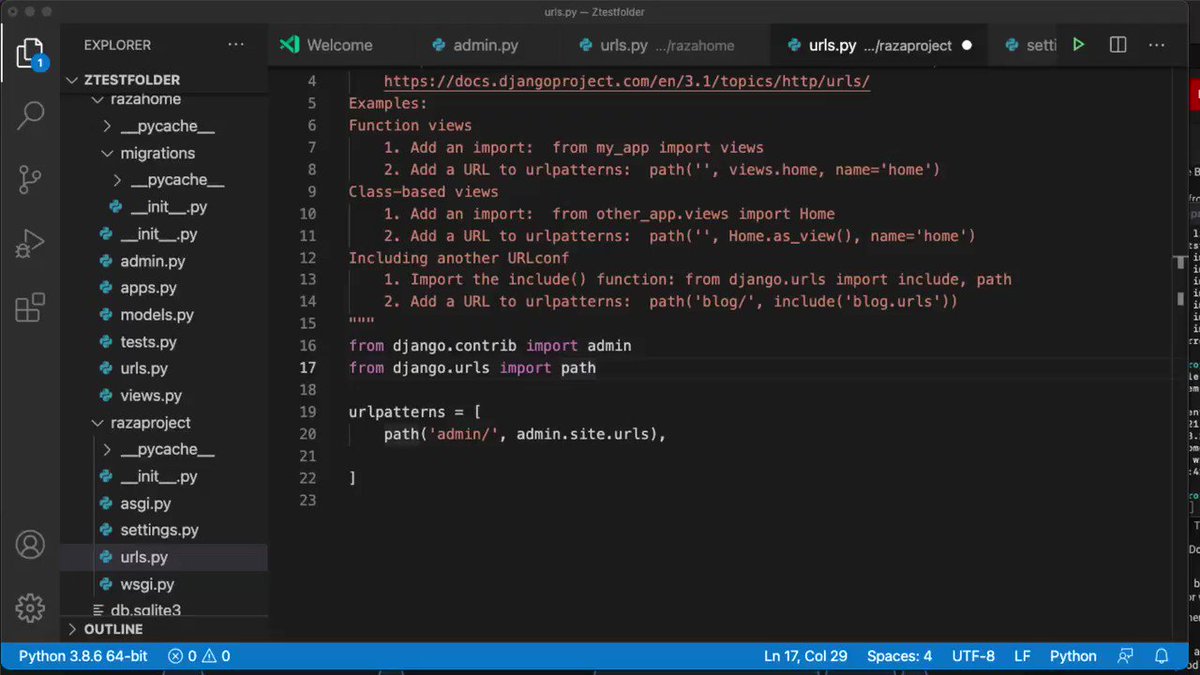This screenshot has width=1200, height=675.
Task: Open the Search view icon
Action: (30, 115)
